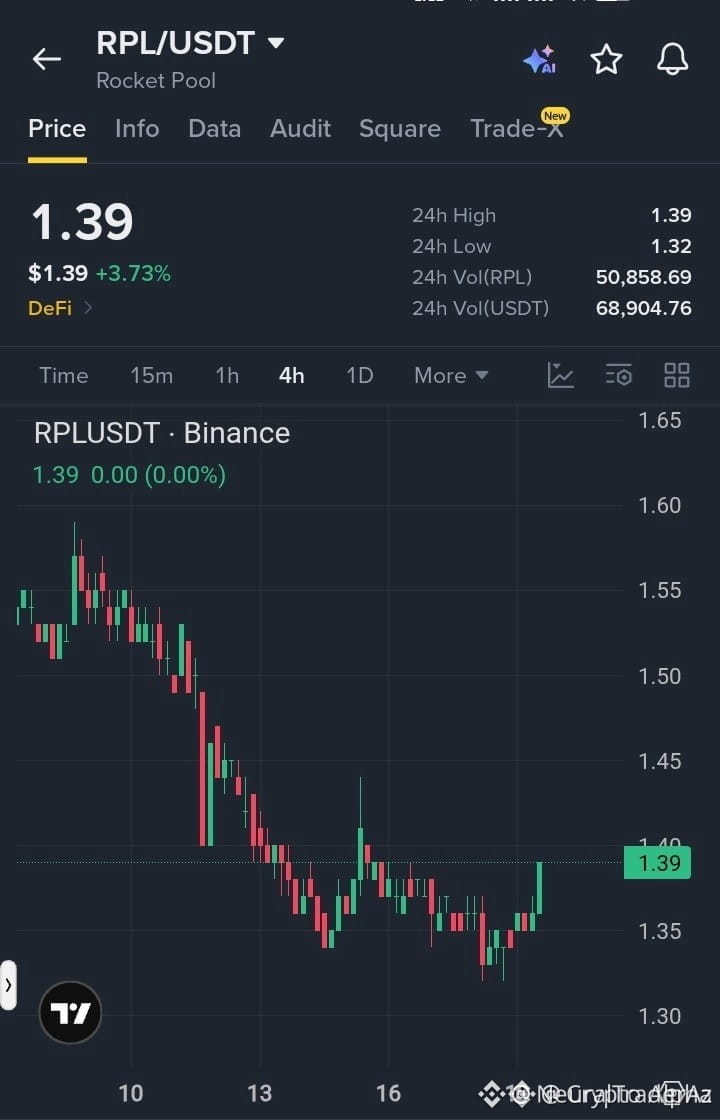Screen dimensions: 720x1120
Task: Tap the RPLUSDT · Binance chart title
Action: pos(161,433)
